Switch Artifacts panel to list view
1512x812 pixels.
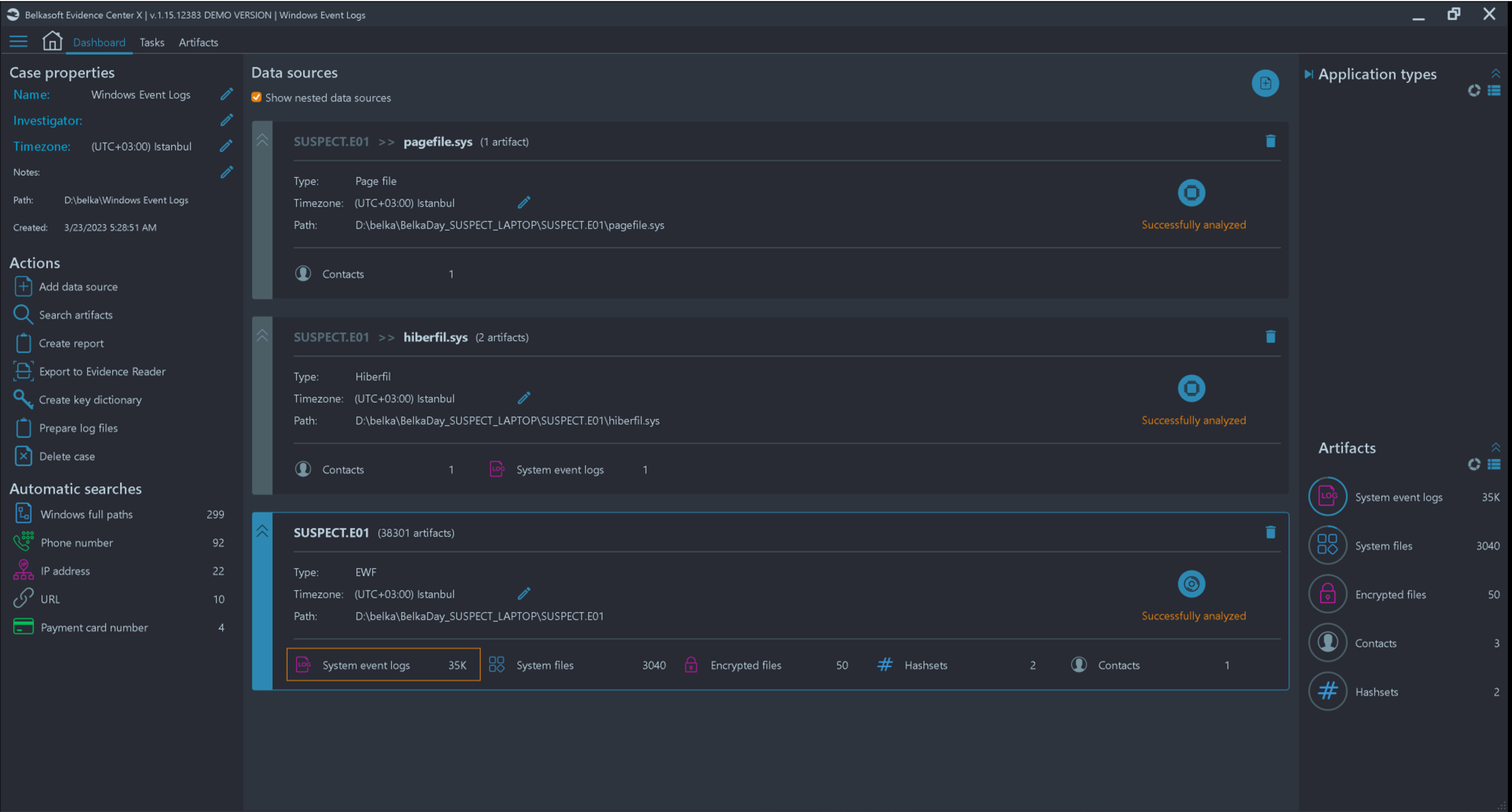(x=1494, y=464)
